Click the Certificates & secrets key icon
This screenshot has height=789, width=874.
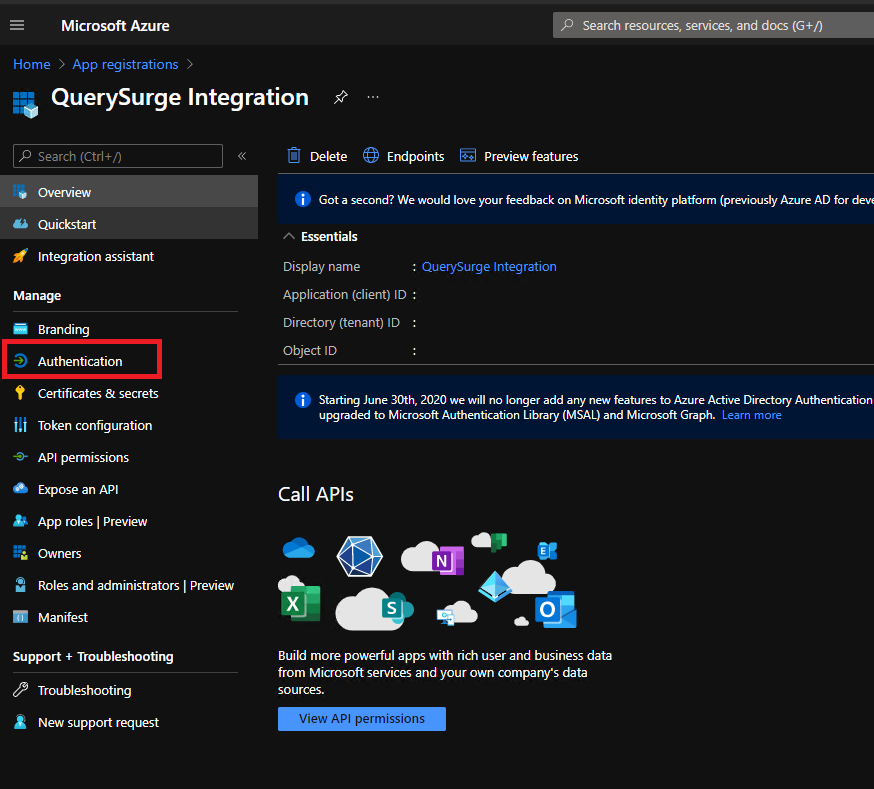coord(20,393)
